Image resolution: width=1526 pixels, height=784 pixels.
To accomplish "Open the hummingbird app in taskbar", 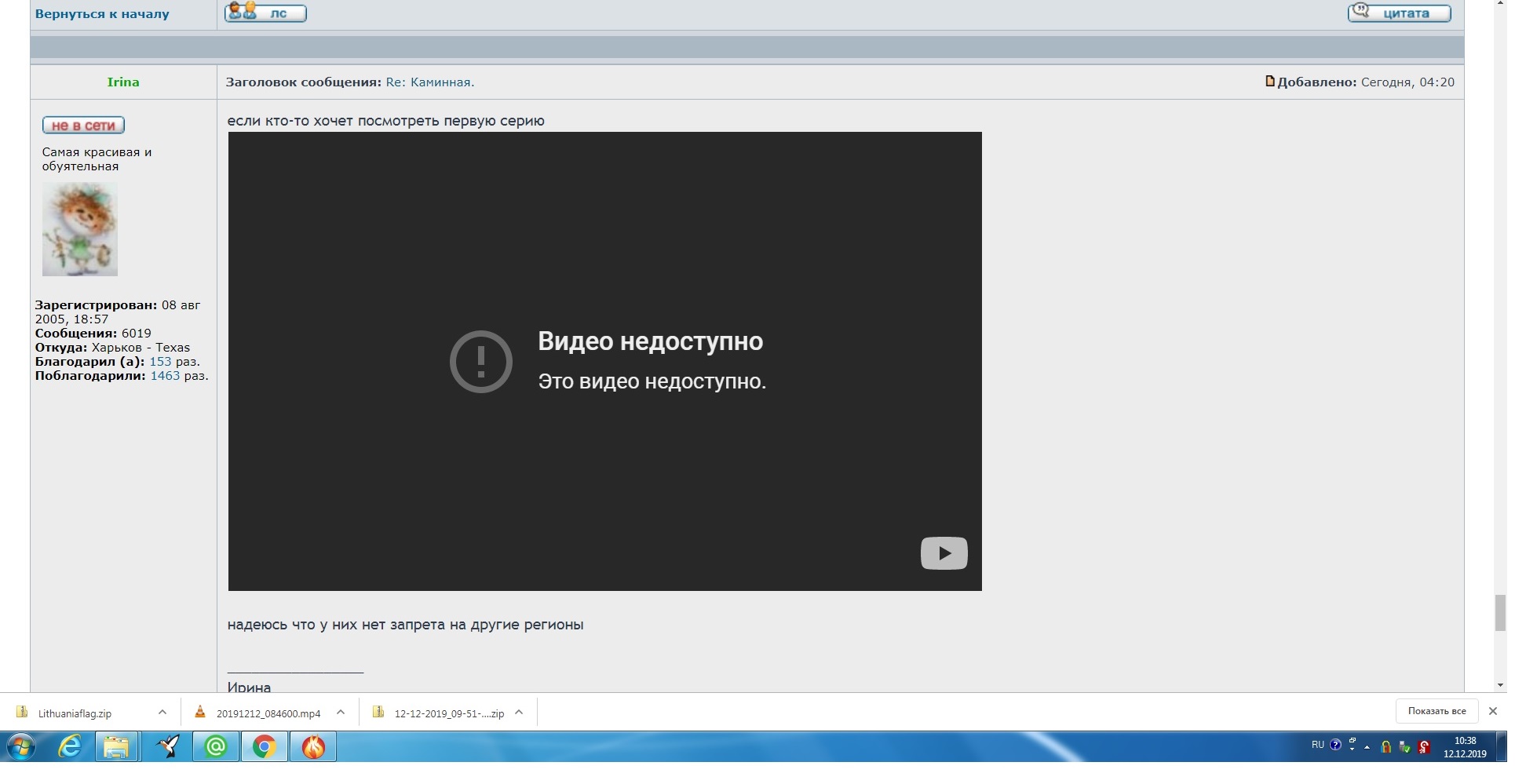I will coord(167,747).
